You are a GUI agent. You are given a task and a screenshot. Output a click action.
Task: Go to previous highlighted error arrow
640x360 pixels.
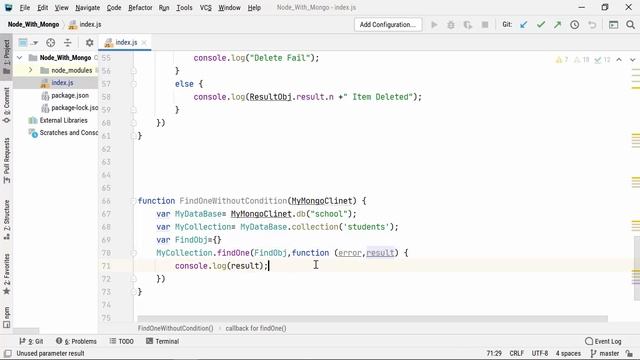pyautogui.click(x=619, y=60)
